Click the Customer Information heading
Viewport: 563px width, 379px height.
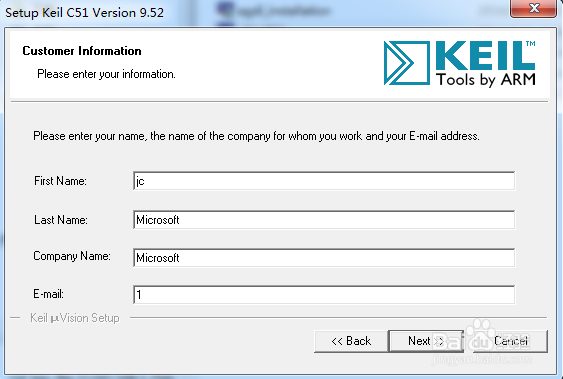click(x=82, y=51)
